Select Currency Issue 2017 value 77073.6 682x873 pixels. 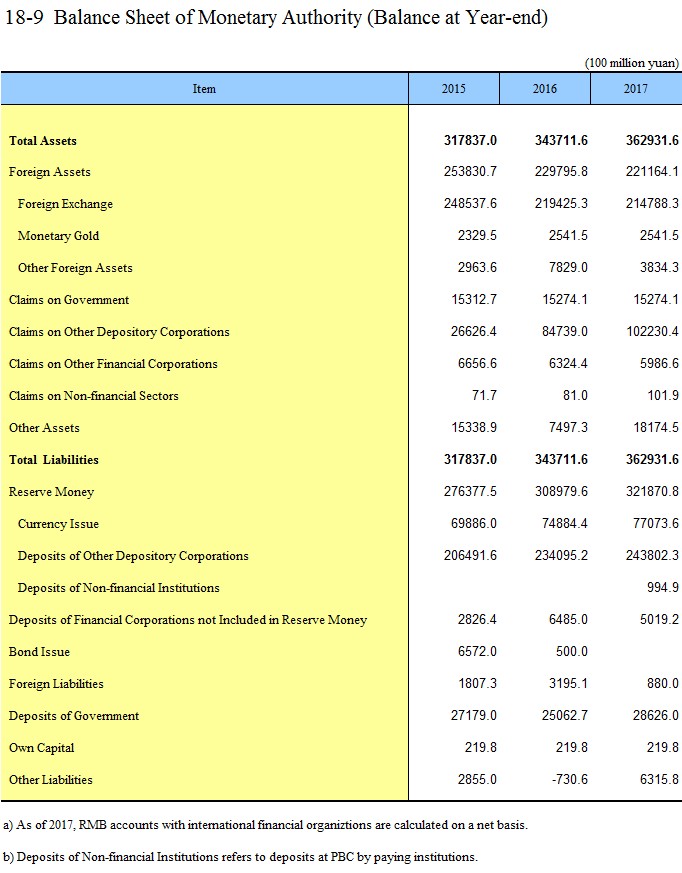tap(656, 524)
